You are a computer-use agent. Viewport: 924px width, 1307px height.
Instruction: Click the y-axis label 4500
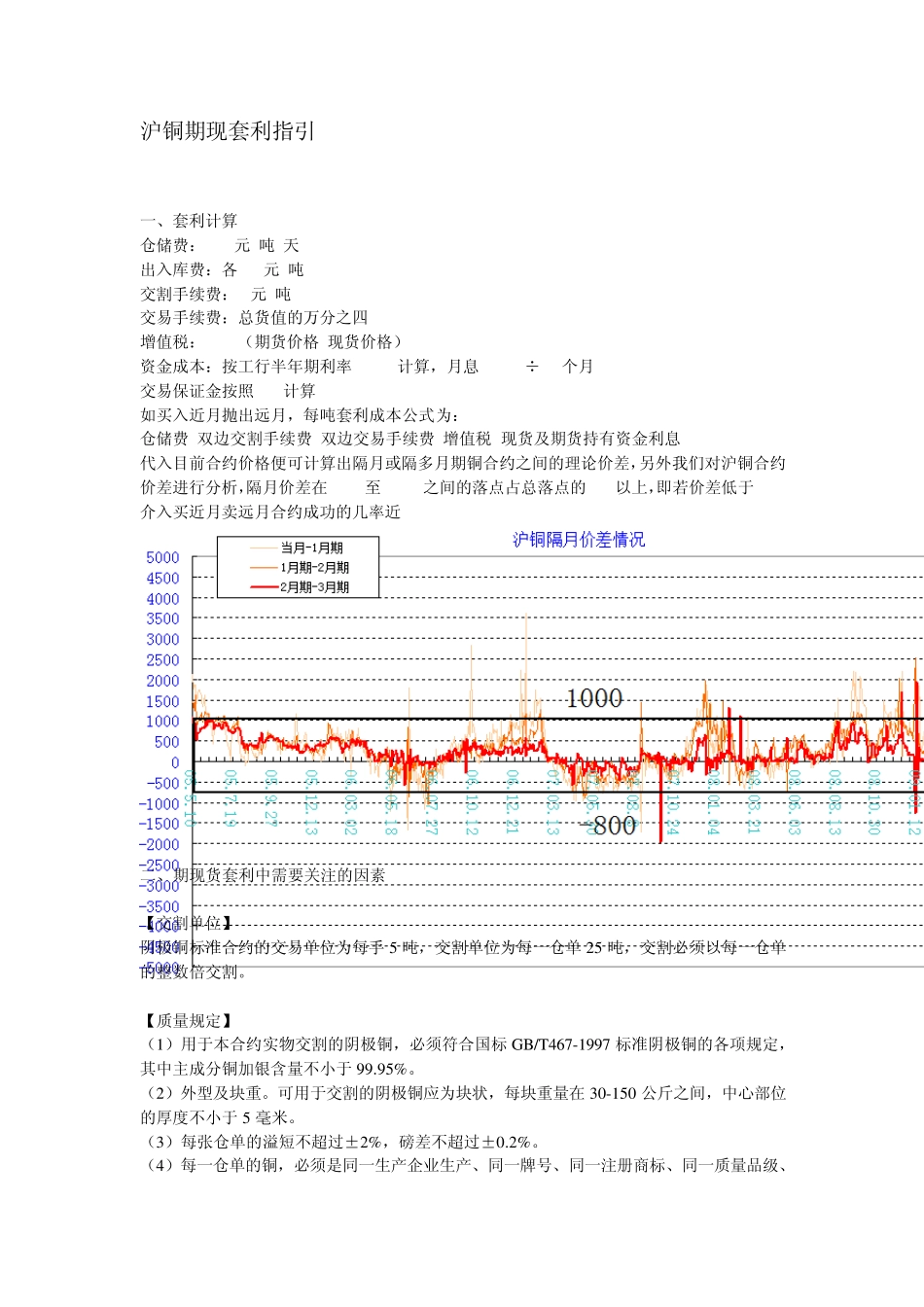[x=162, y=579]
